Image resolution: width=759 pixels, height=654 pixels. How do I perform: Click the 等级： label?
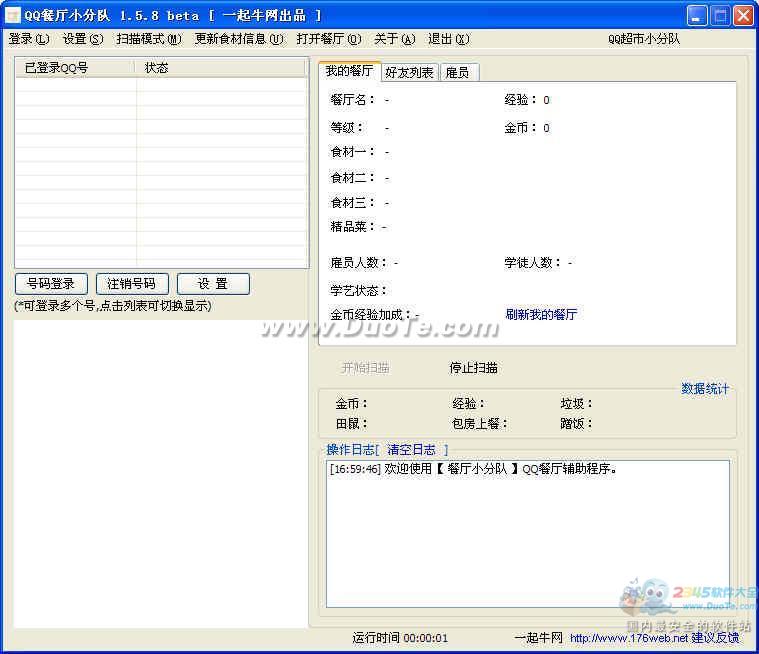(x=347, y=128)
